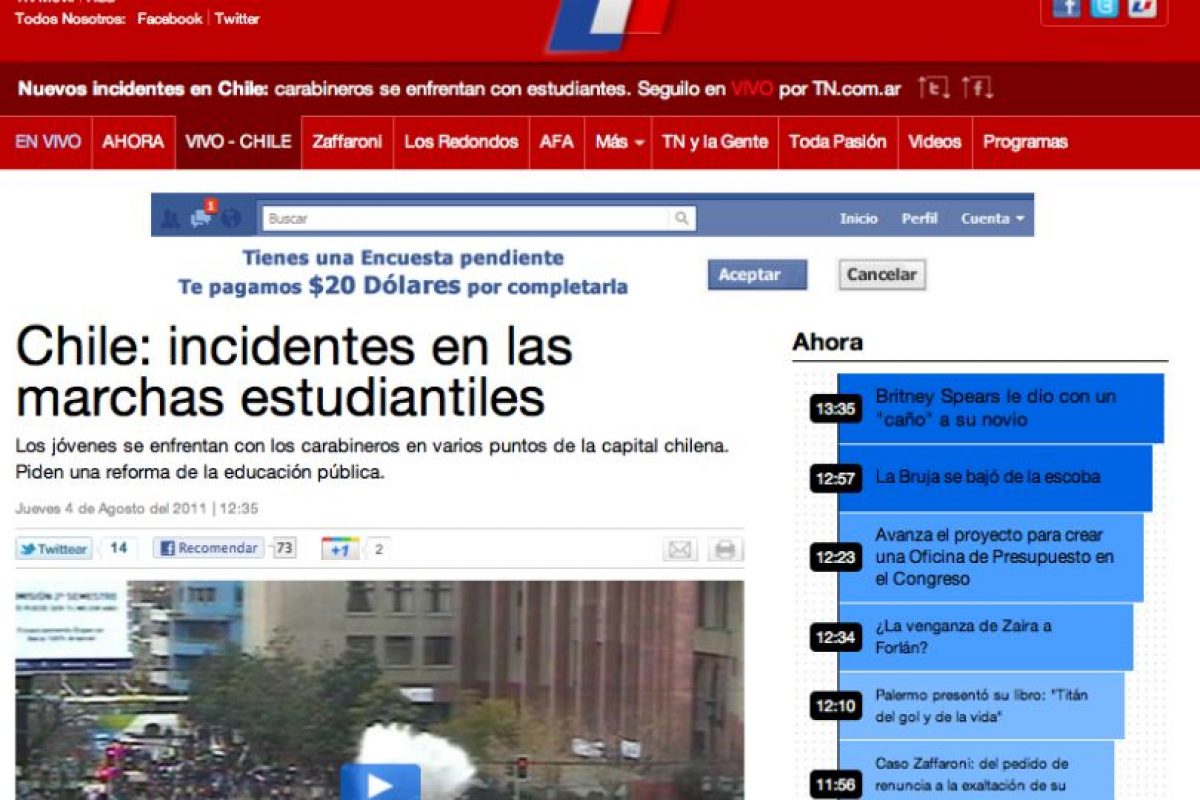Go to Toda Pasión section
The height and width of the screenshot is (800, 1200).
[838, 142]
